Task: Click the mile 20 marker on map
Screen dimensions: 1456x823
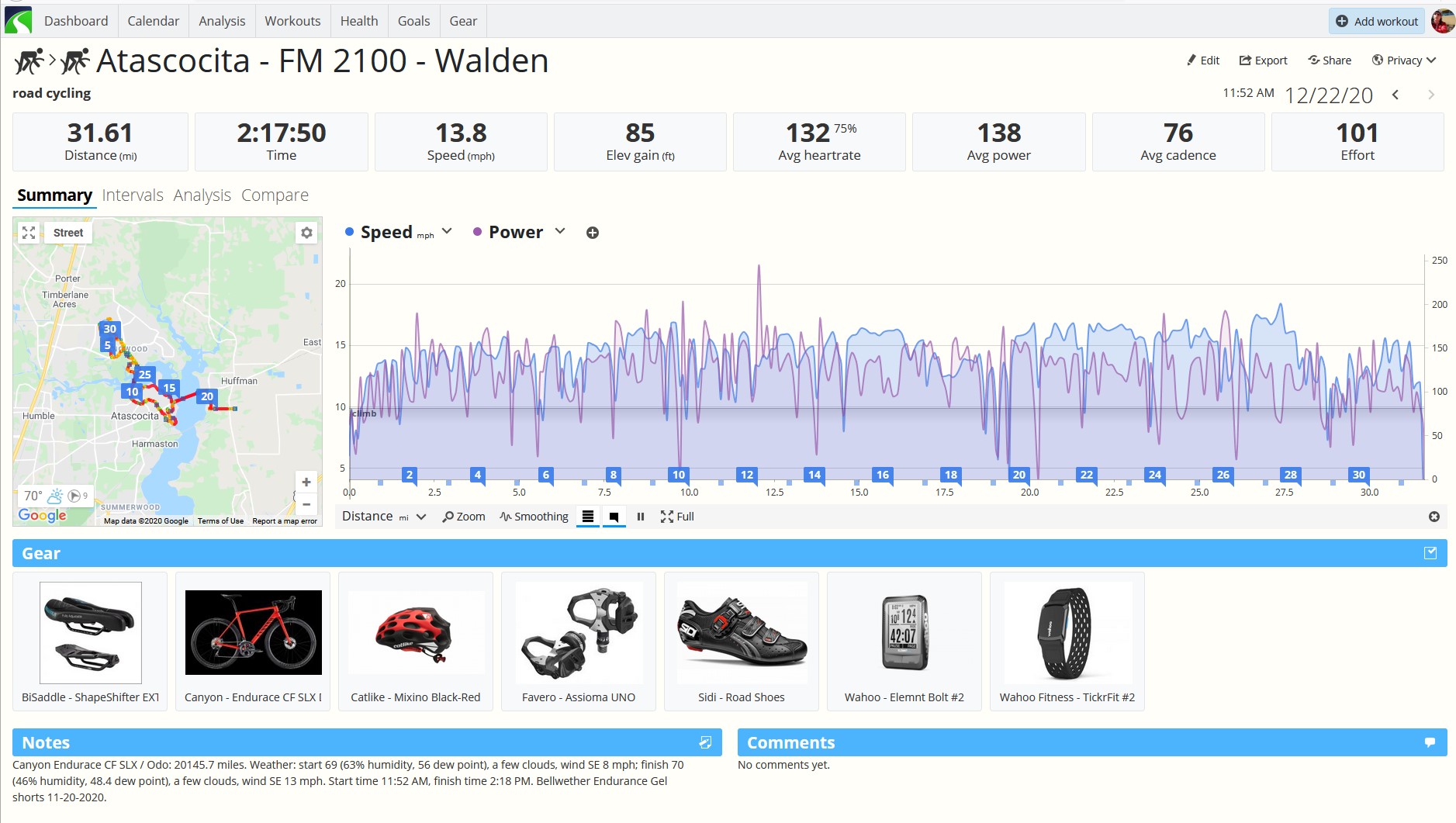Action: 207,396
